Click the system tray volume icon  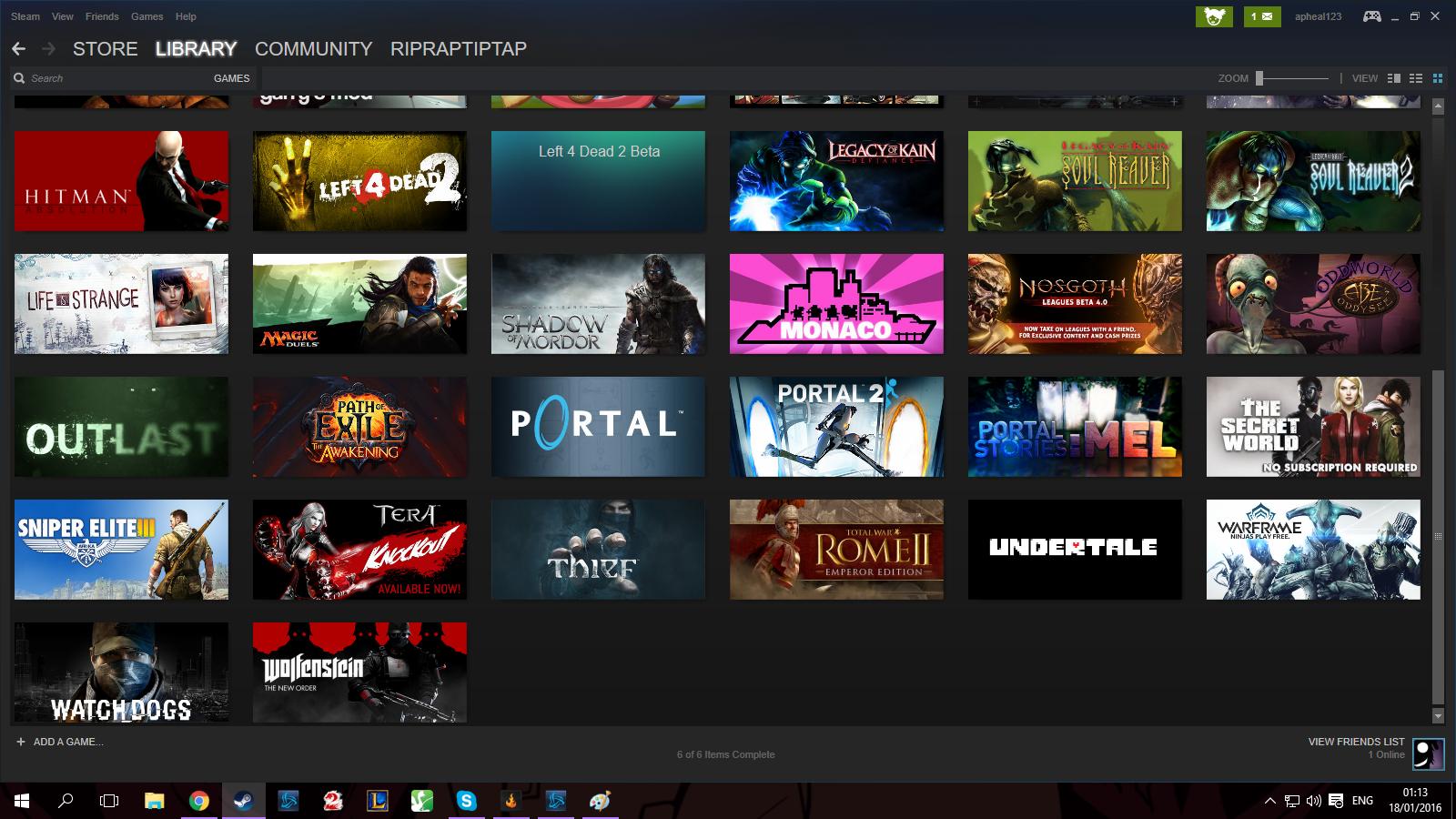click(1313, 801)
